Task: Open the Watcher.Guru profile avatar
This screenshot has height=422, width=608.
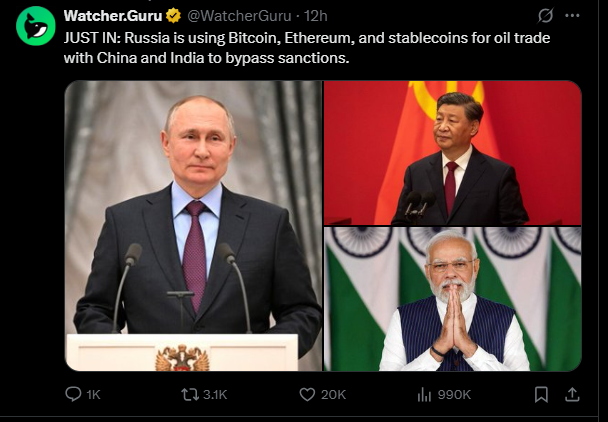Action: (36, 26)
